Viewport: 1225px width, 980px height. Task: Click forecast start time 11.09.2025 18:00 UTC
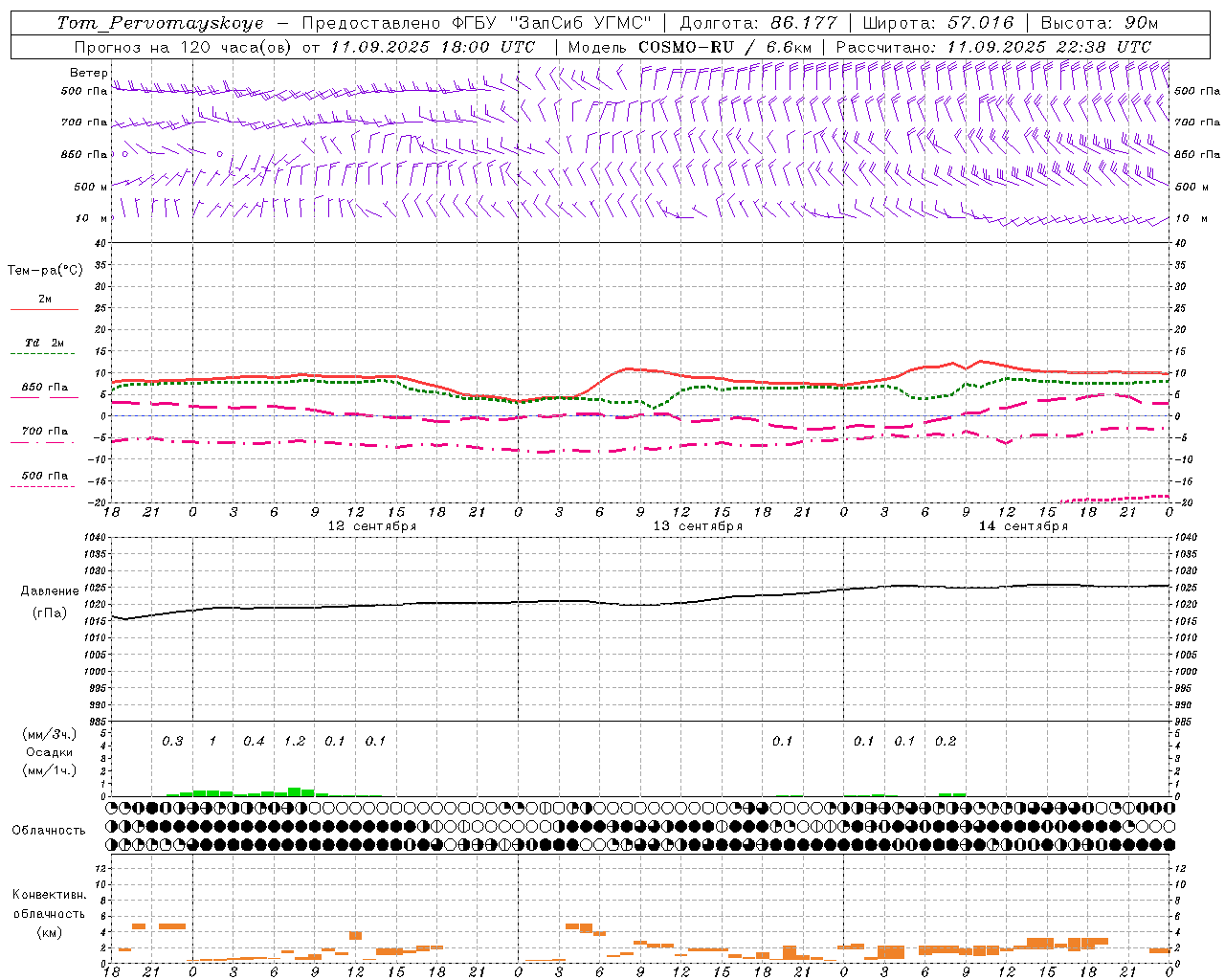tap(433, 46)
